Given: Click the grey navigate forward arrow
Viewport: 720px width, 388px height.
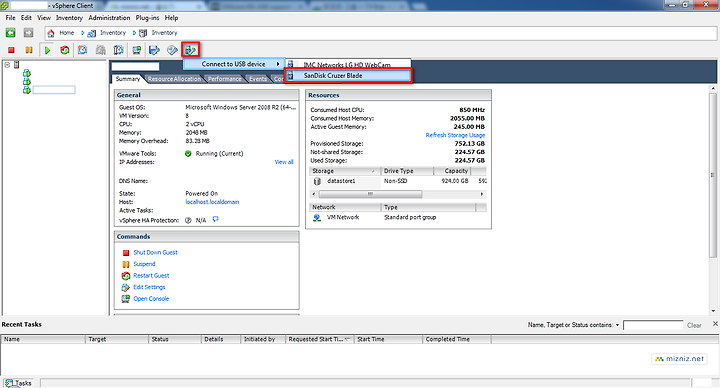Looking at the screenshot, I should 28,33.
